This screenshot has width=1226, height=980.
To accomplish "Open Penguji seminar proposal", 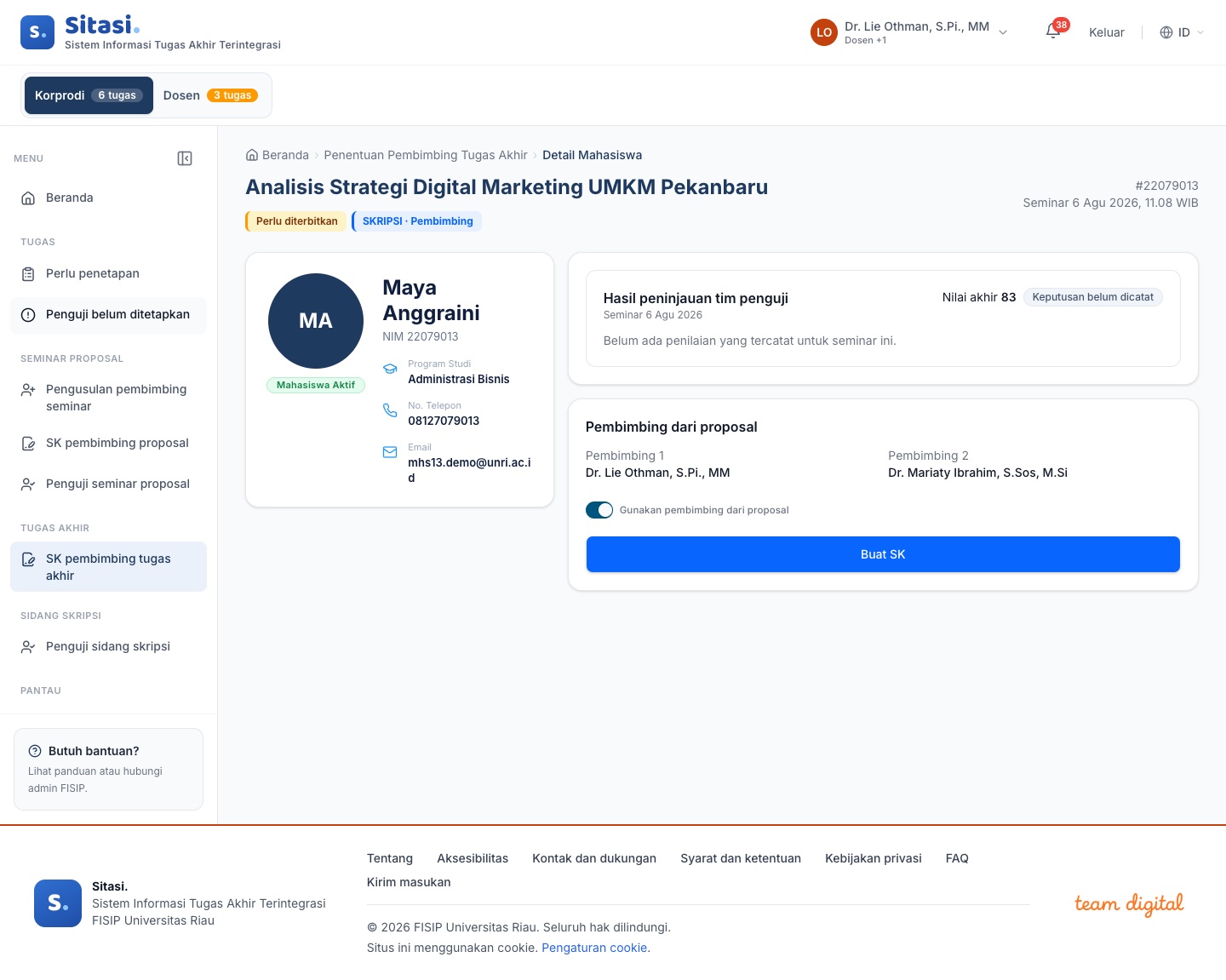I will 108,484.
